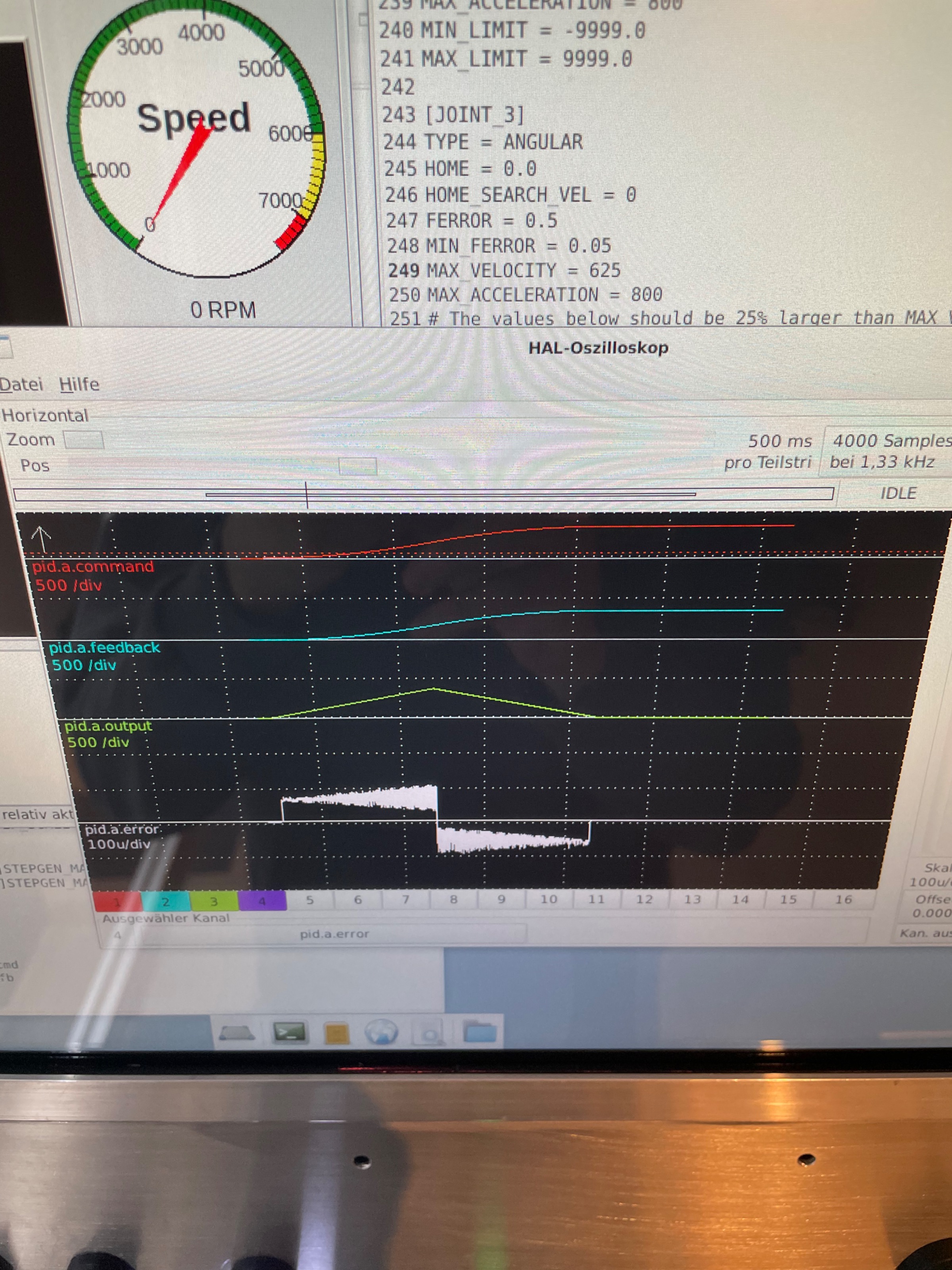Click the horizontal Pos slider
Screen dimensions: 952x1270
point(357,466)
